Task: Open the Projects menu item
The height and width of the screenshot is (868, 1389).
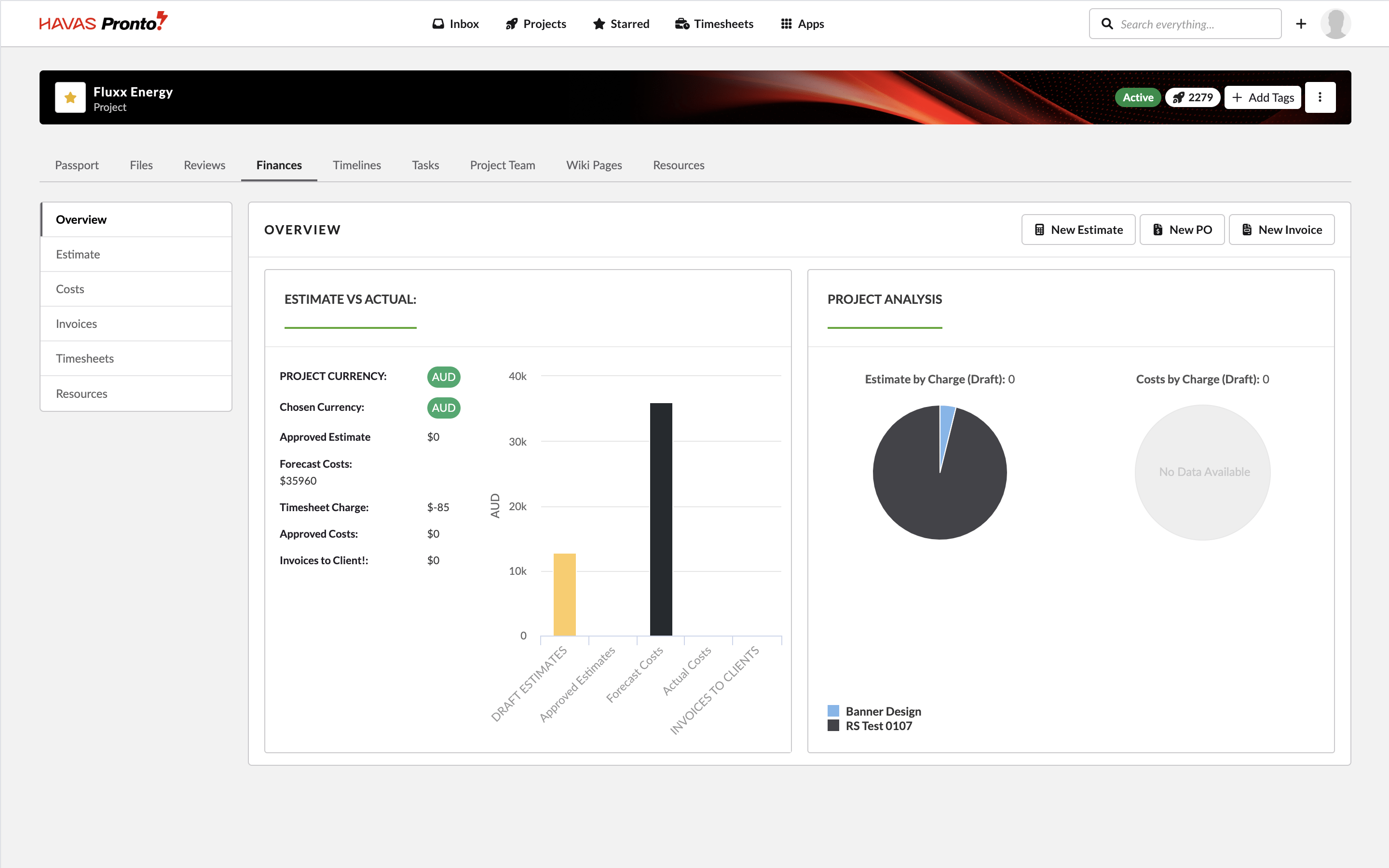Action: point(536,24)
